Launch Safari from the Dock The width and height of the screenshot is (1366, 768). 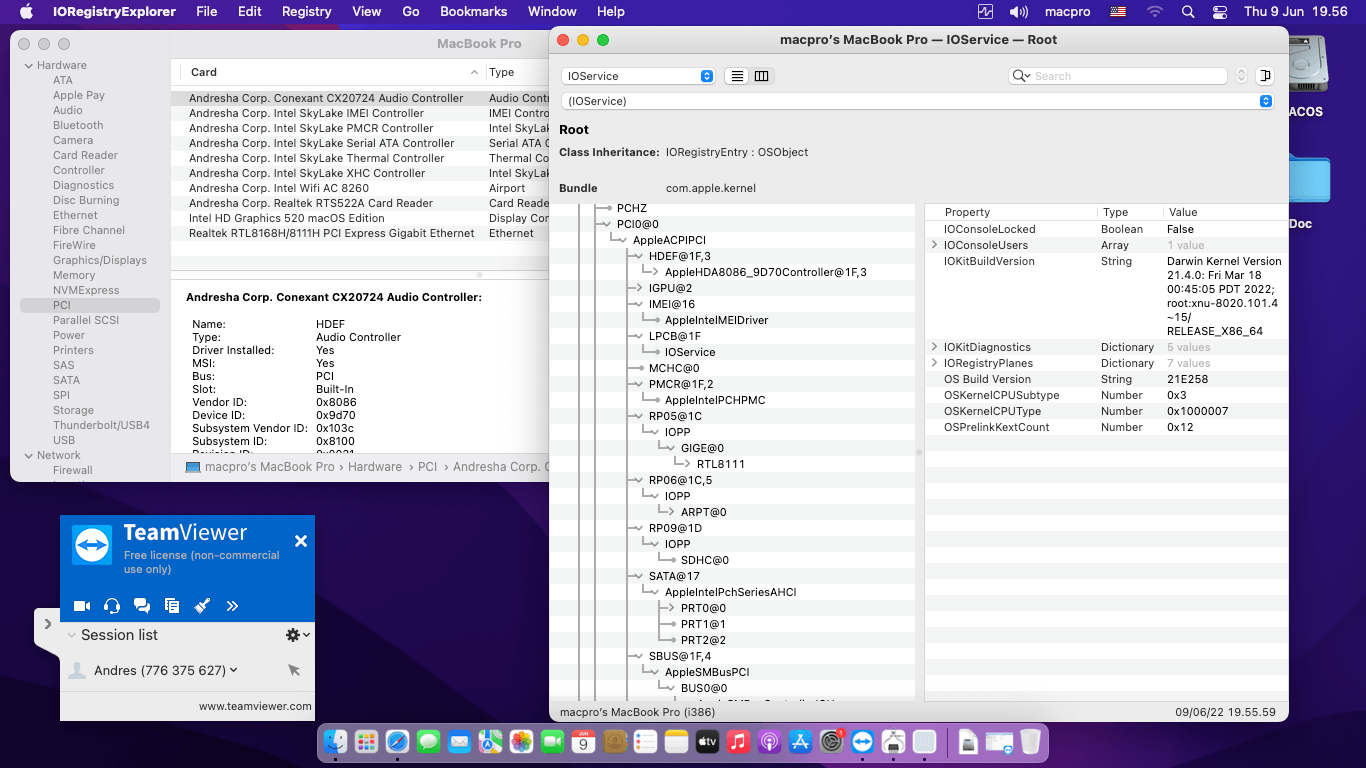[x=398, y=742]
